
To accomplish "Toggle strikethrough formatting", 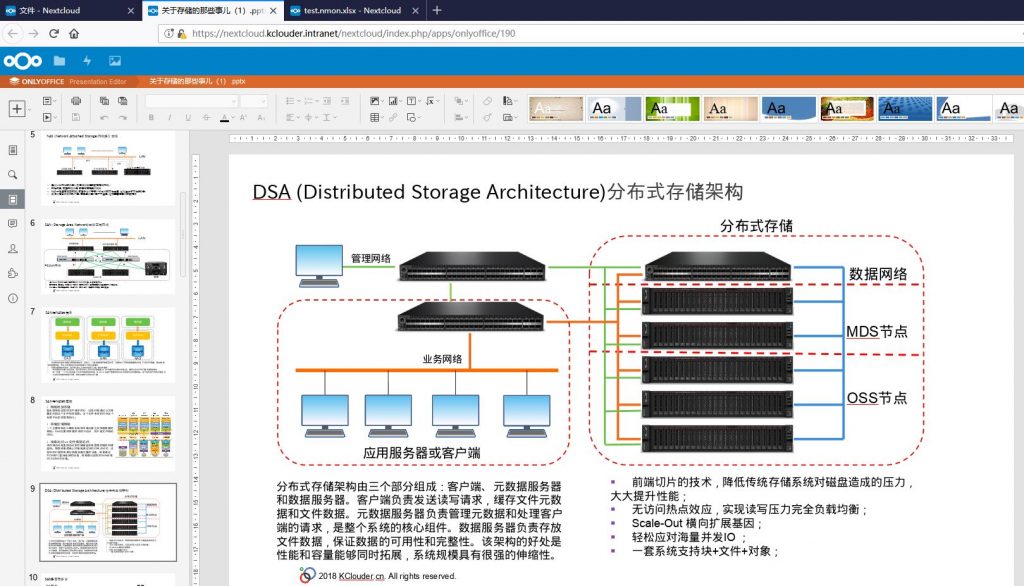I will click(x=206, y=118).
